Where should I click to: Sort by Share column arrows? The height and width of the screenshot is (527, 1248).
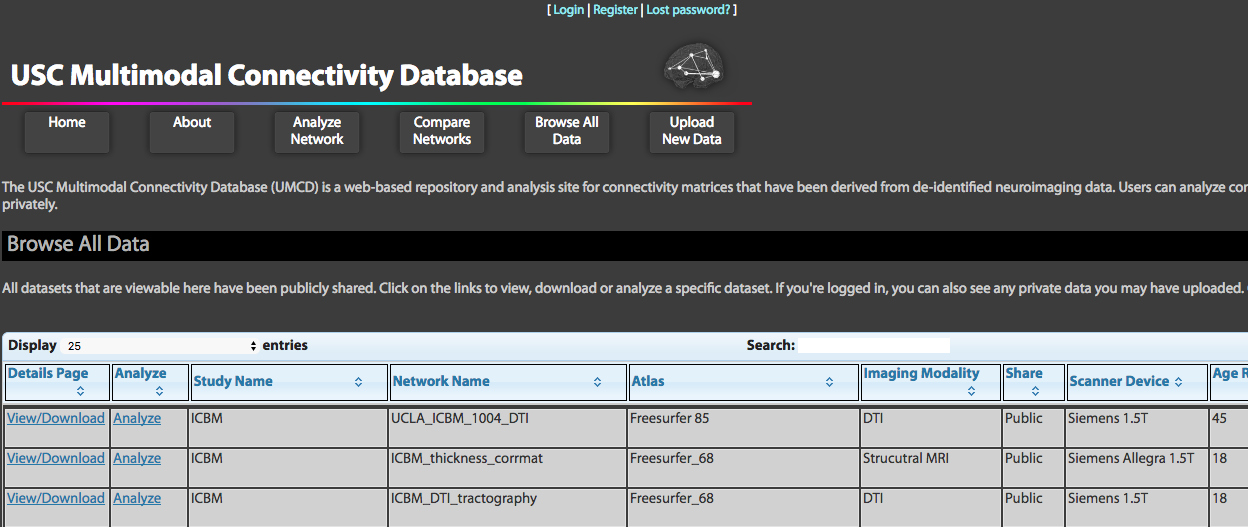point(1035,392)
